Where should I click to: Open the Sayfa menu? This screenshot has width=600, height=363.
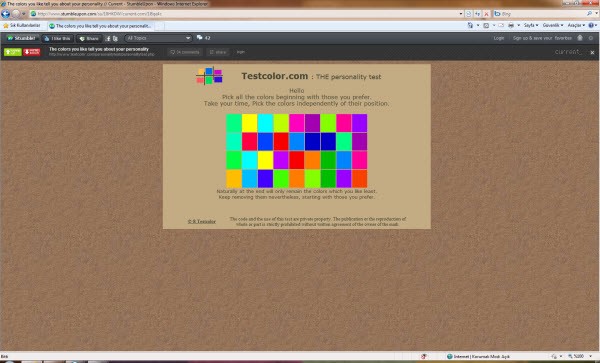(531, 25)
